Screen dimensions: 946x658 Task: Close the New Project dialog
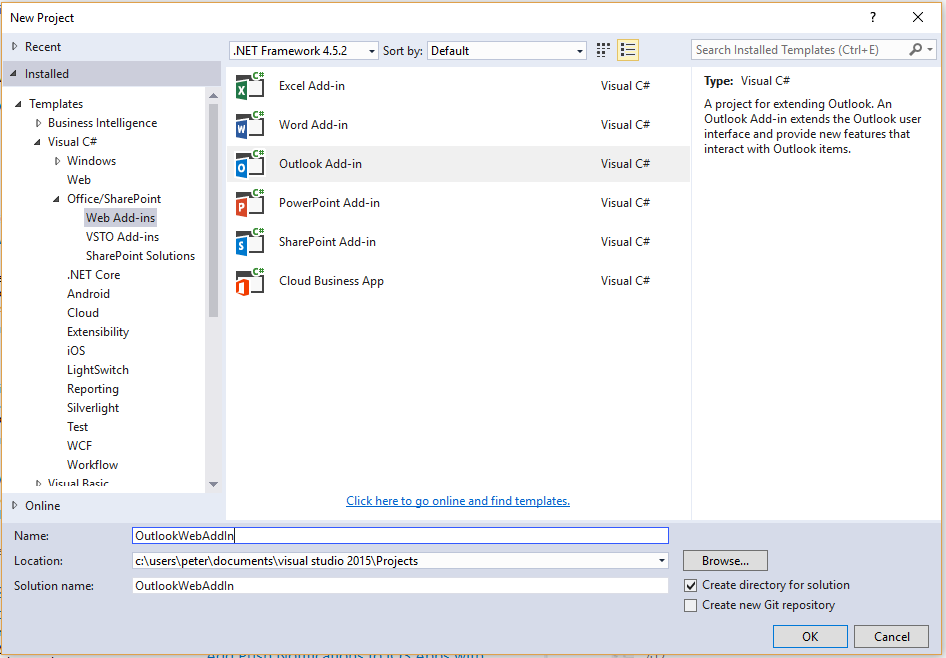pyautogui.click(x=918, y=17)
